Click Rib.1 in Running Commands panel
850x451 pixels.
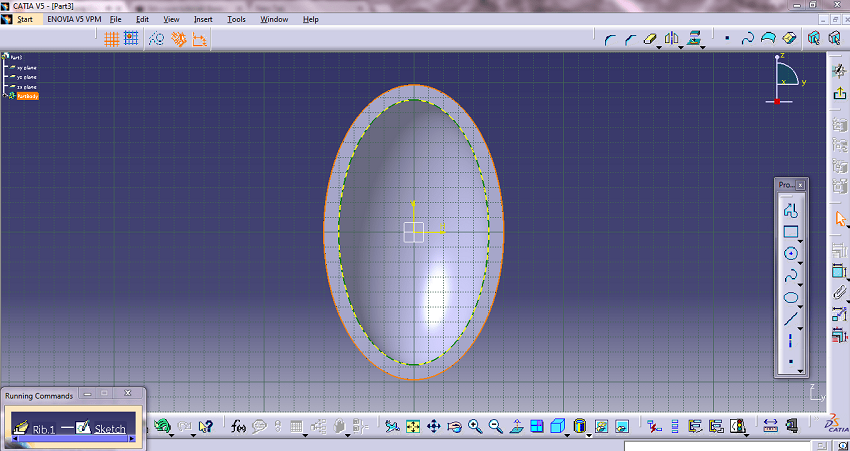pyautogui.click(x=44, y=429)
